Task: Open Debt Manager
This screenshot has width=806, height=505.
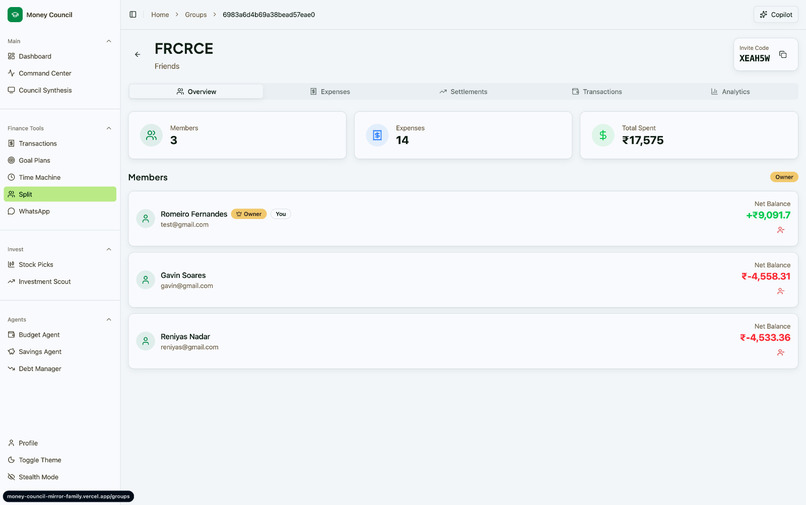Action: pyautogui.click(x=60, y=369)
